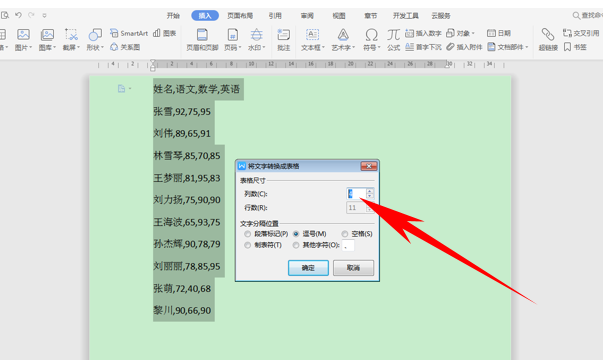The height and width of the screenshot is (360, 607).
Task: Switch to the 章节 (Section) tab
Action: coord(370,15)
